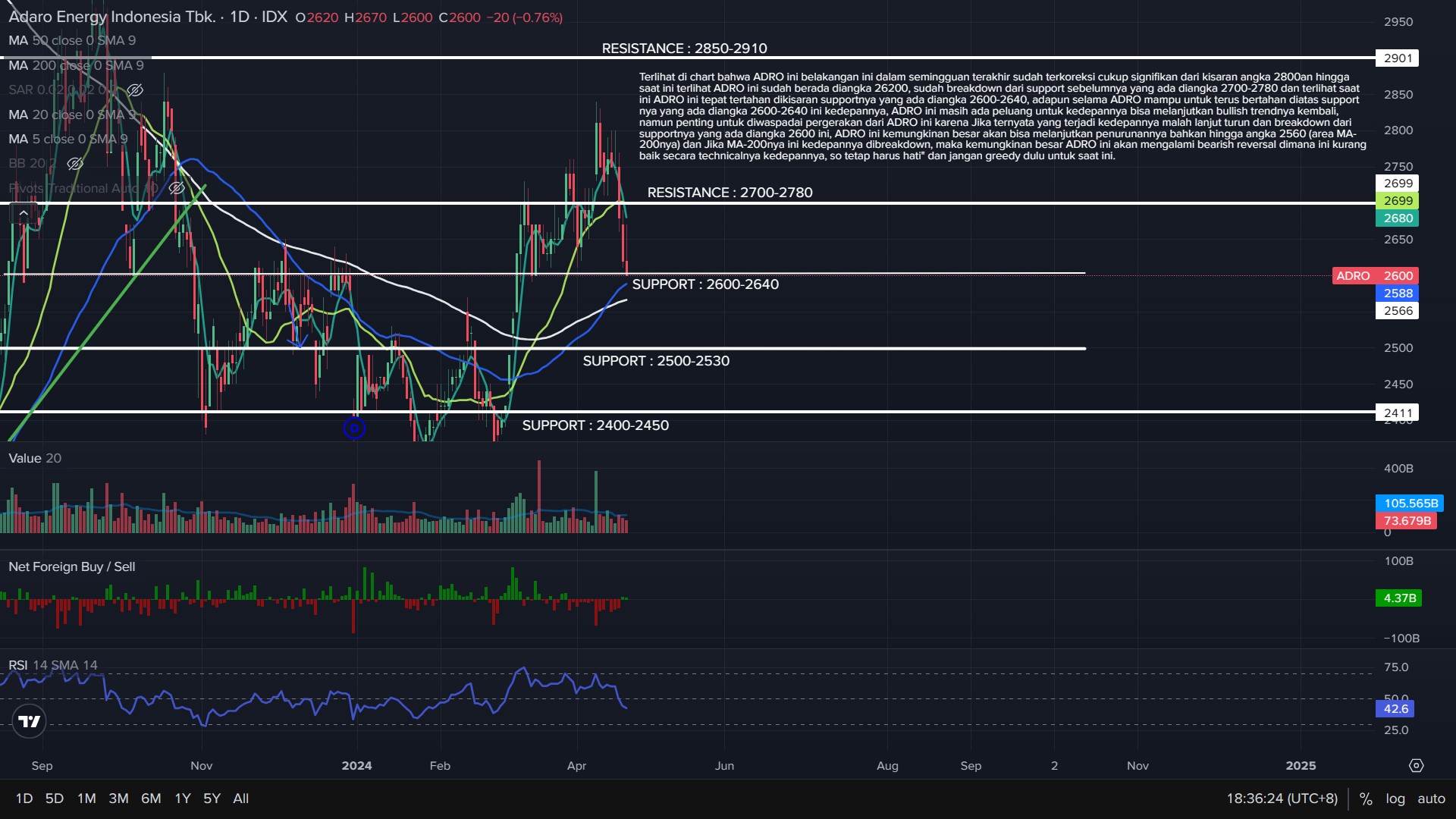Switch to the 6M time range
The width and height of the screenshot is (1456, 819).
(x=151, y=799)
